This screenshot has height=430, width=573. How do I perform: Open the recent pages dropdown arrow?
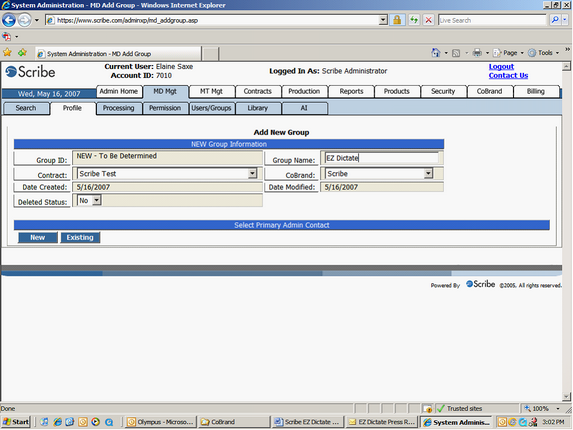click(x=37, y=20)
